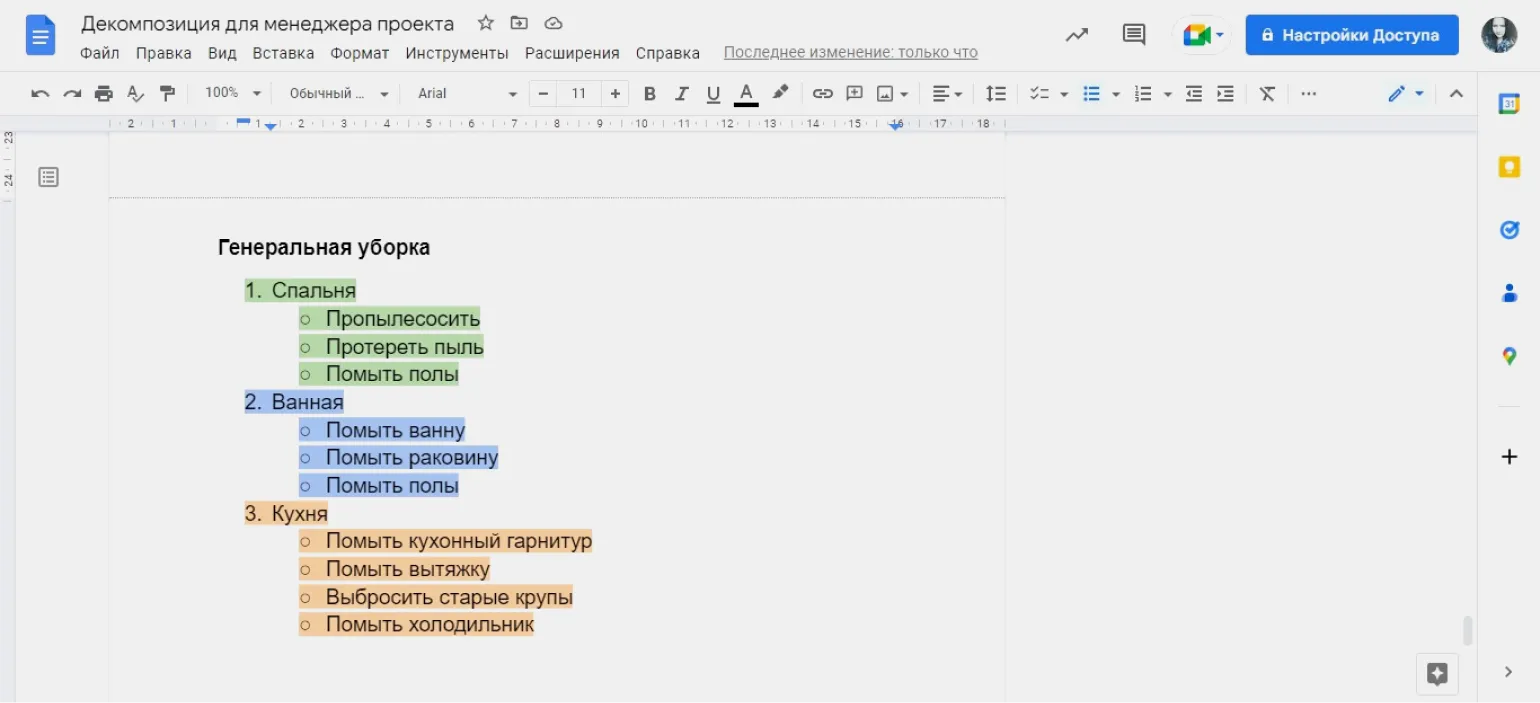Screen dimensions: 1540x703
Task: Click the Clear formatting icon
Action: 1267,94
